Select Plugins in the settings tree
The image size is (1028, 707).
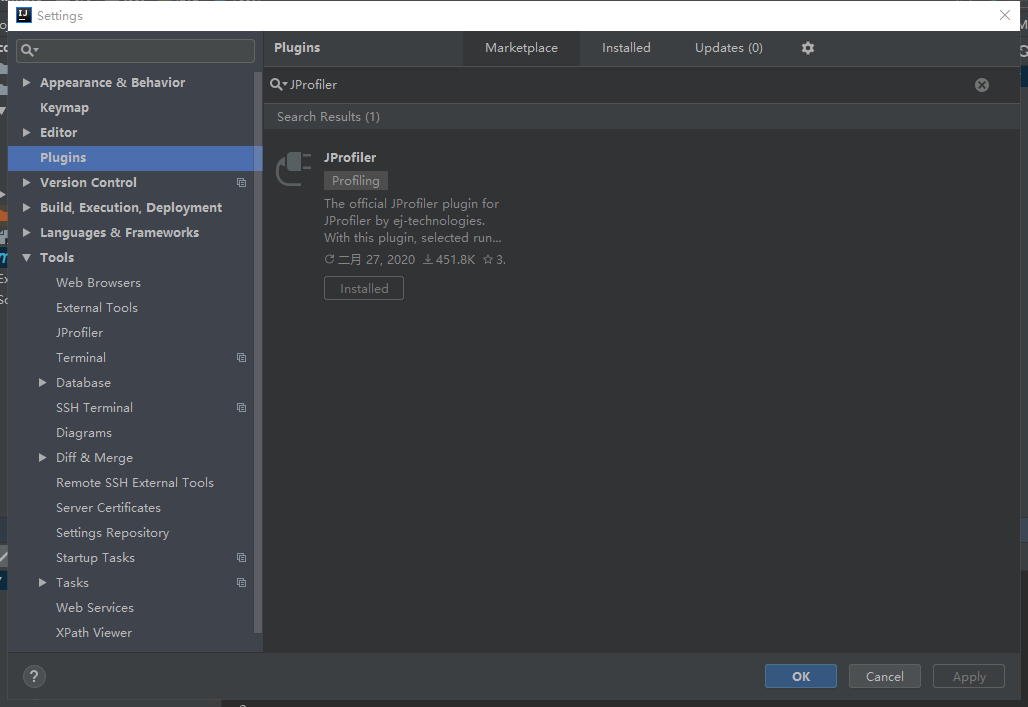tap(63, 157)
